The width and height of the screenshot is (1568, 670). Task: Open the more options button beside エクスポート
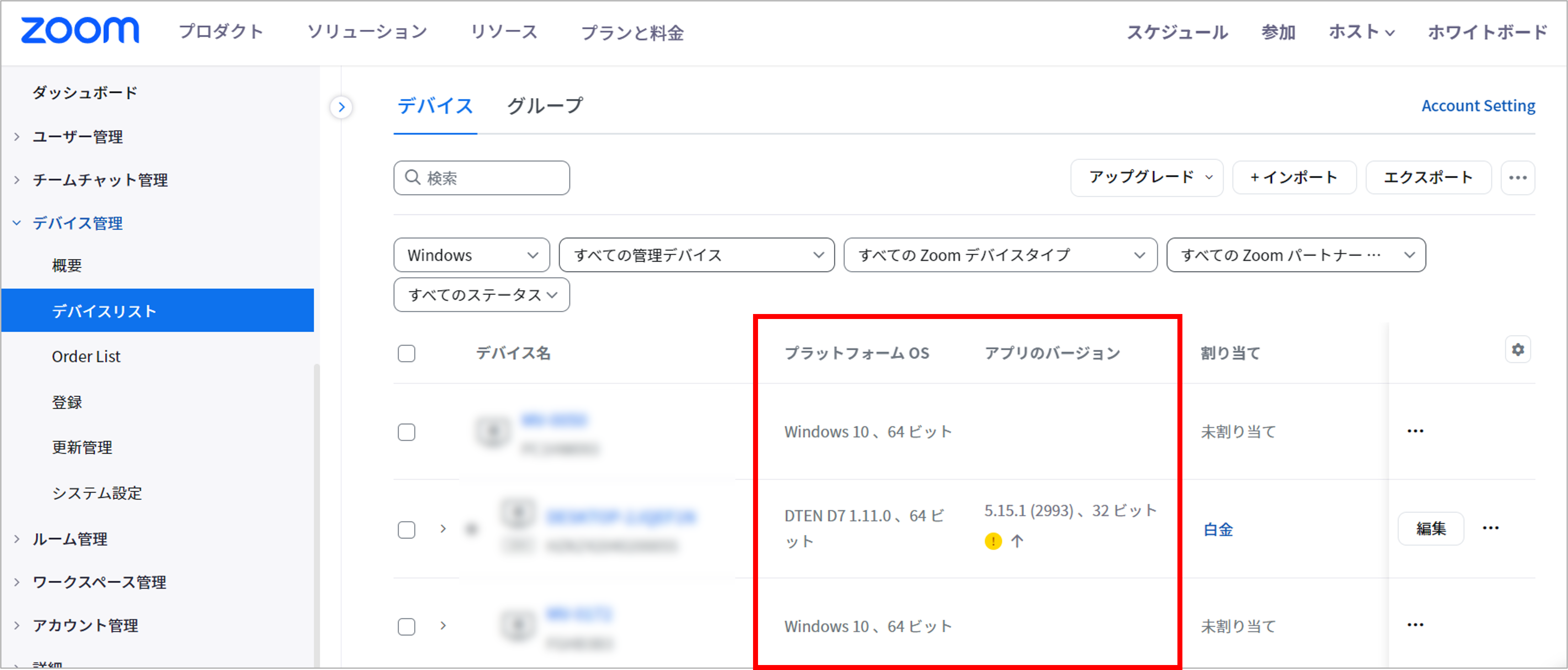pos(1517,178)
